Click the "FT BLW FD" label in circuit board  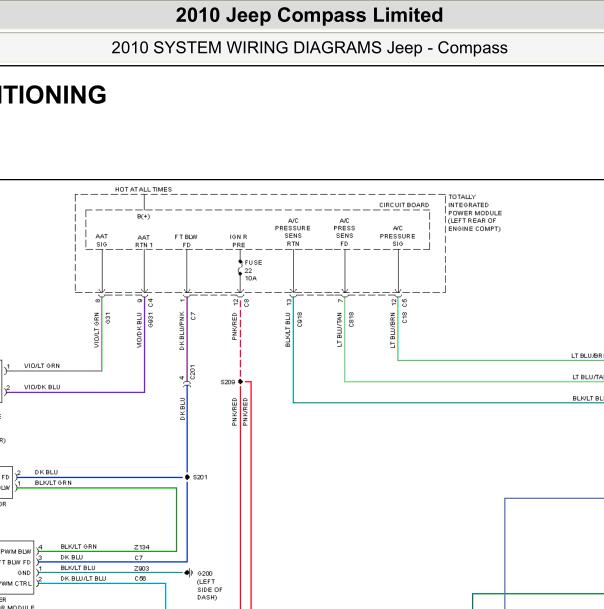[186, 241]
